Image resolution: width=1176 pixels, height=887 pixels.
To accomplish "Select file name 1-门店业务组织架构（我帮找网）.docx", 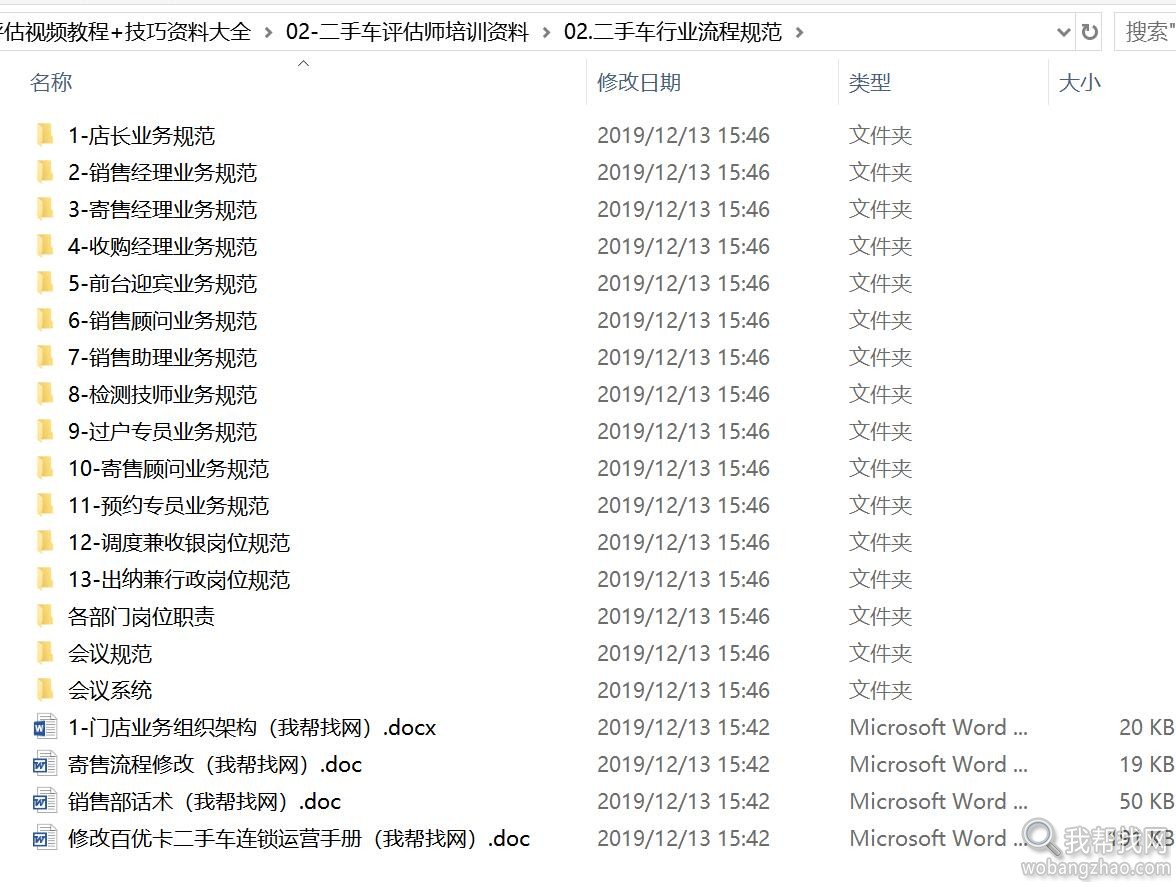I will [252, 727].
